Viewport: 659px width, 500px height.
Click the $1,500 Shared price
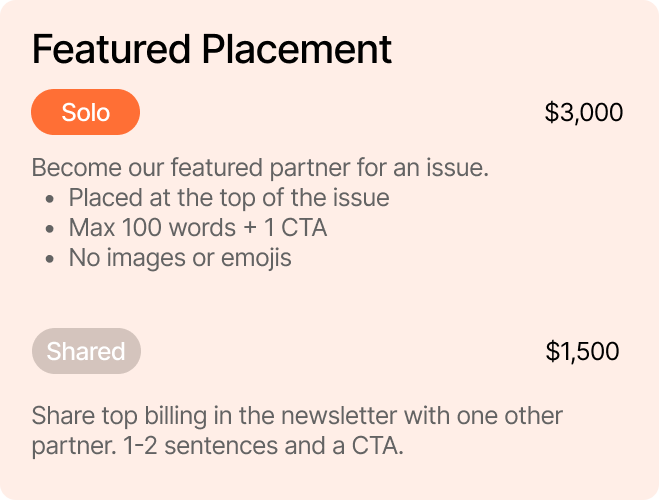(x=582, y=351)
